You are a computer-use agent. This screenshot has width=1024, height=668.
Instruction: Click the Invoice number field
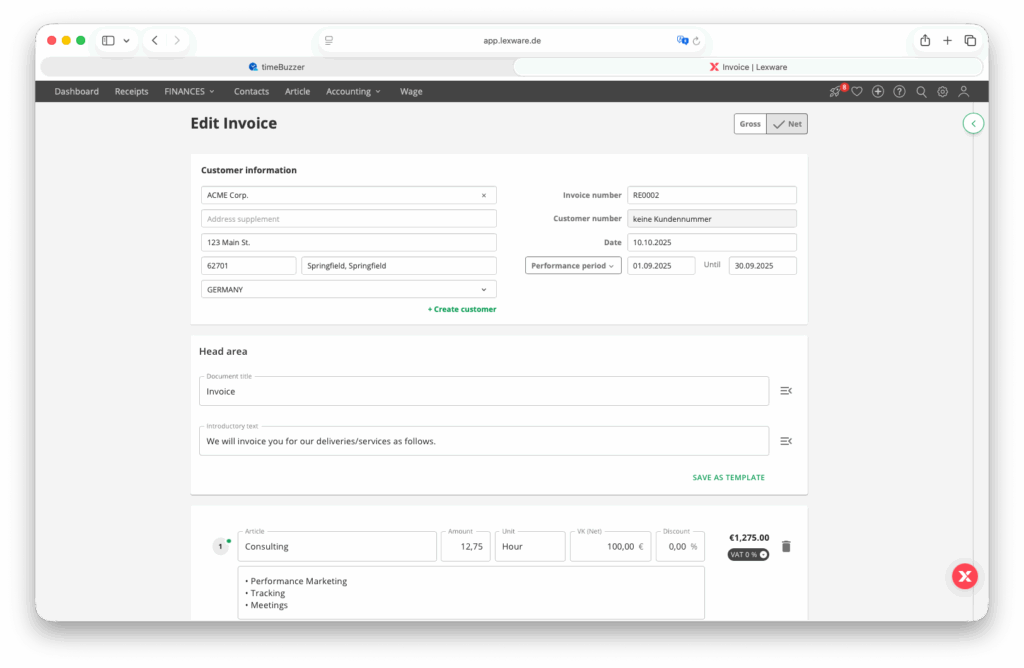point(711,195)
